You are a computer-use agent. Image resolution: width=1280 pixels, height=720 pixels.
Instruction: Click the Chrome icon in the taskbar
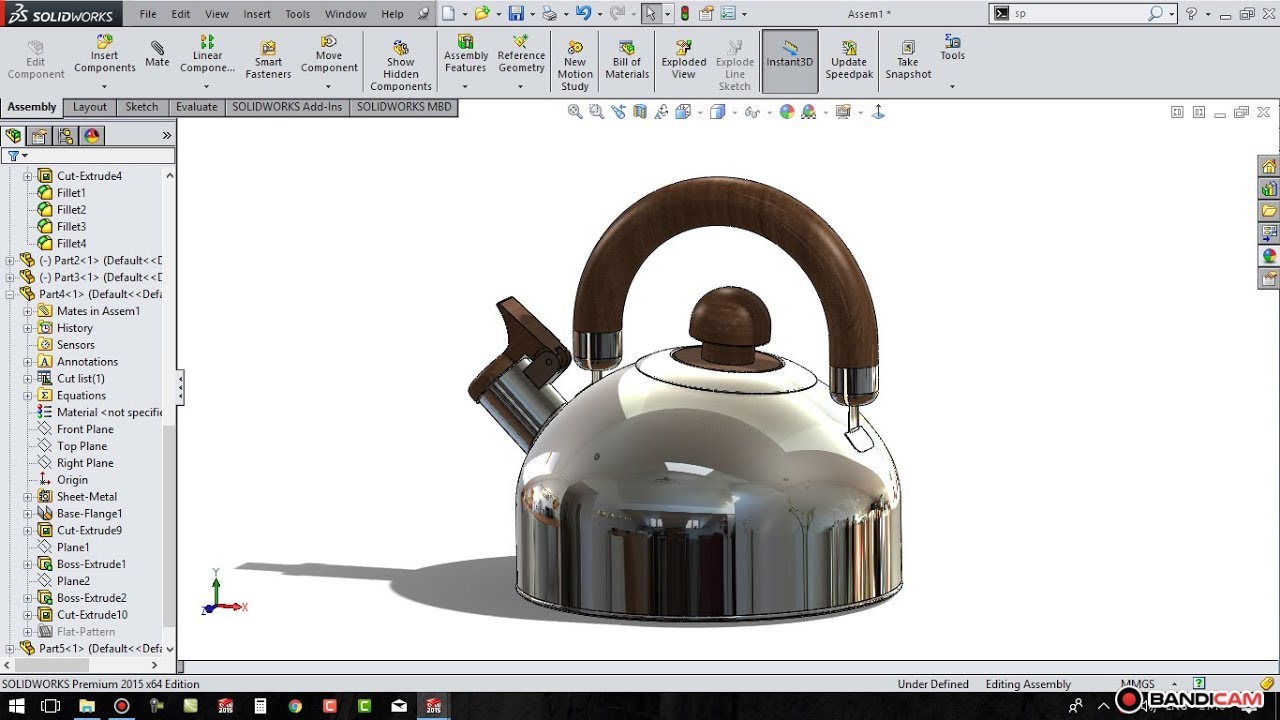point(296,706)
